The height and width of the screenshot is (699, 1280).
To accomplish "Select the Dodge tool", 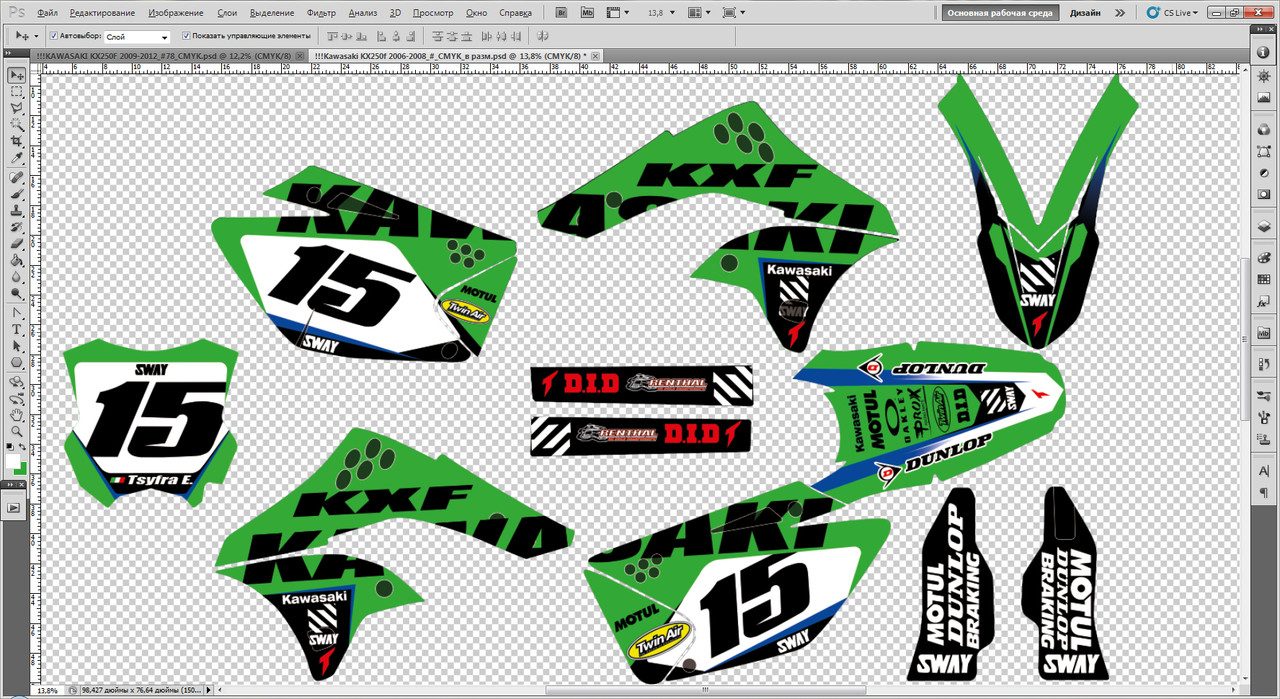I will (x=17, y=292).
